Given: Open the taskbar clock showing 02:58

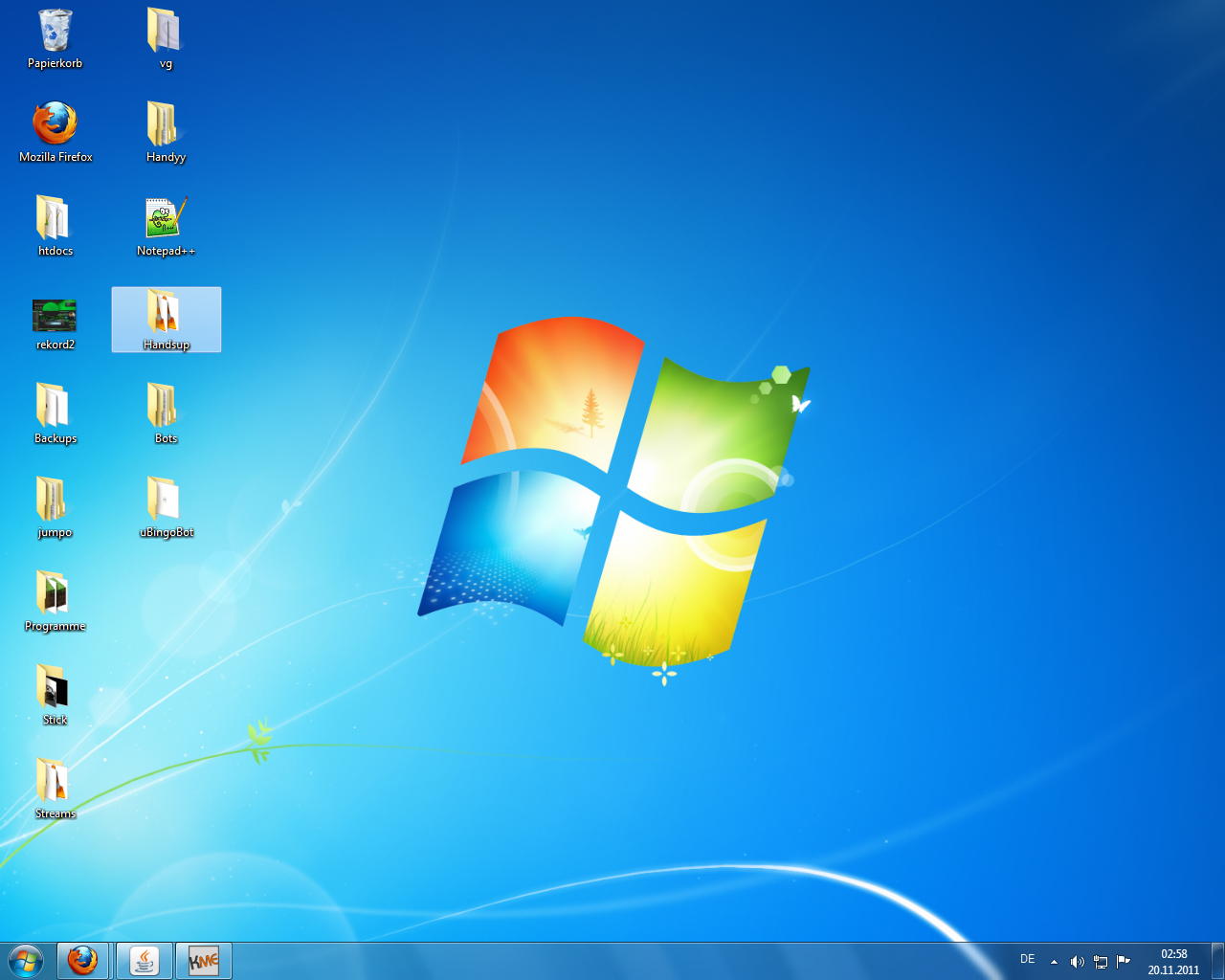Looking at the screenshot, I should point(1173,961).
